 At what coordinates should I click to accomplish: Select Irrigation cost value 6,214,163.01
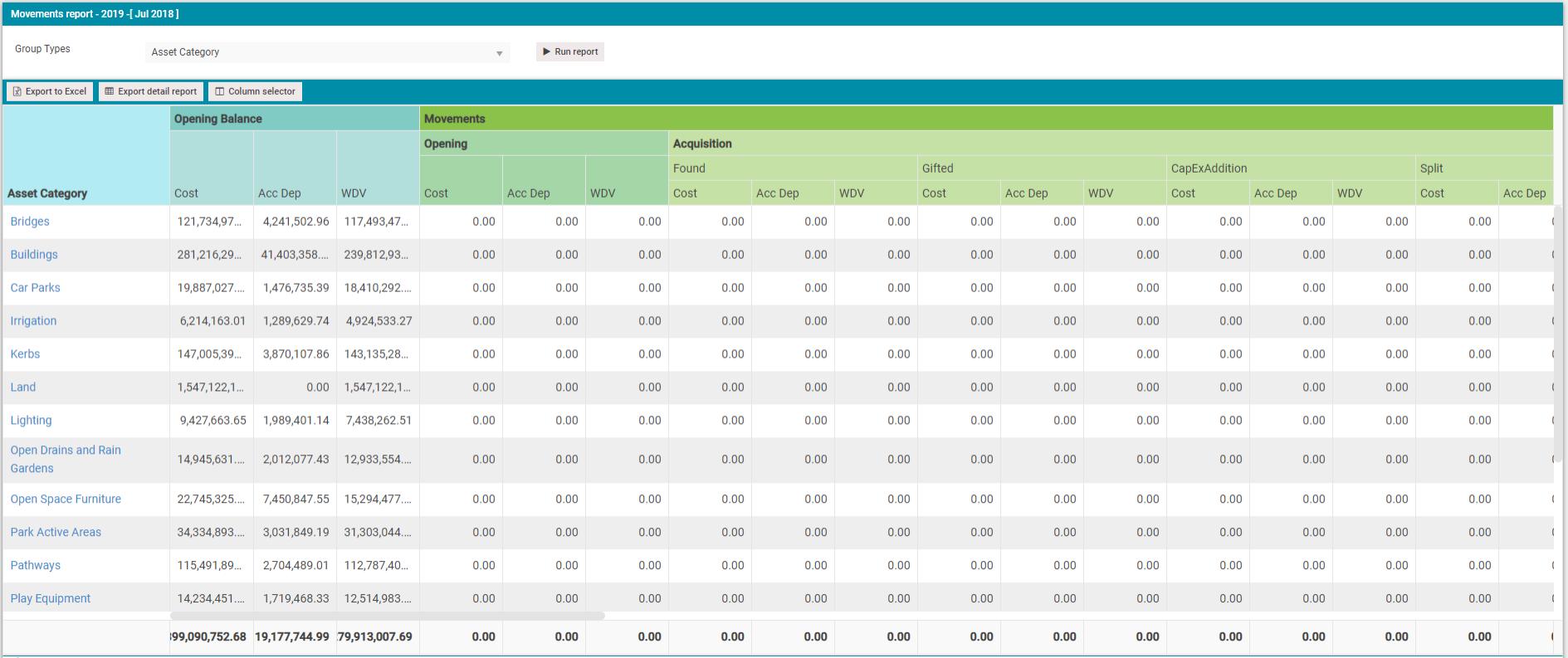[x=212, y=321]
